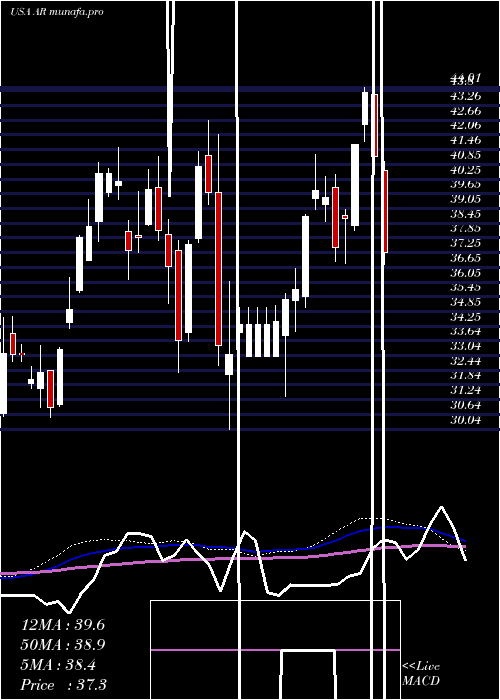The width and height of the screenshot is (500, 700).
Task: Click the 39.65 price axis label
Action: (465, 184)
